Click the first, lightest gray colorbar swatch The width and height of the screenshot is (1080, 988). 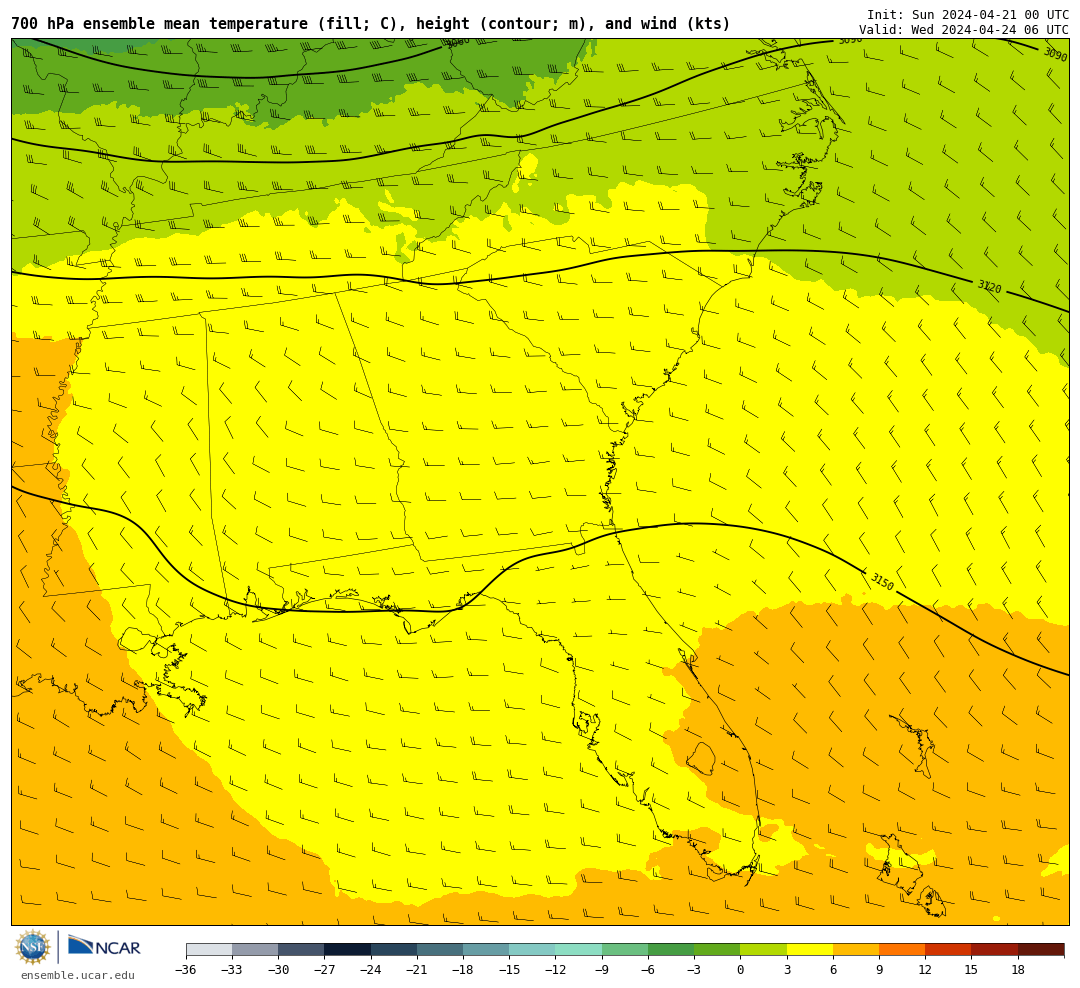pyautogui.click(x=209, y=950)
